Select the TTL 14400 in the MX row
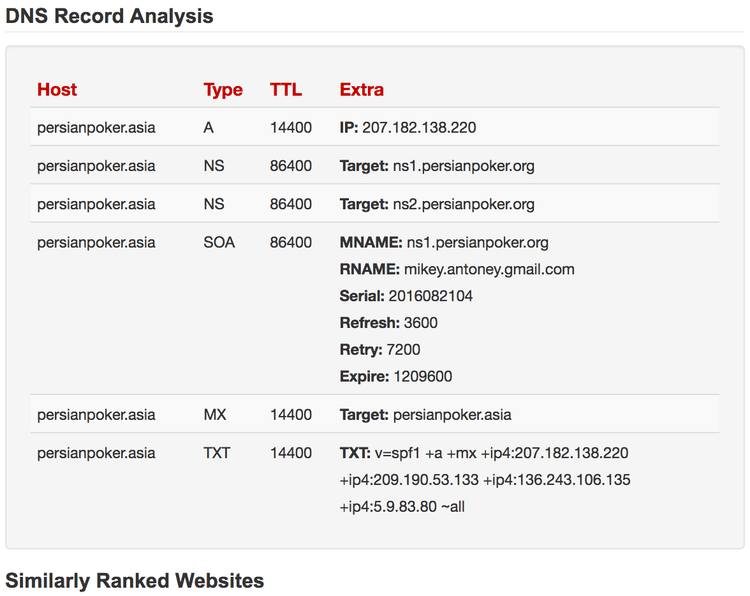The width and height of the screenshot is (750, 596). point(291,415)
